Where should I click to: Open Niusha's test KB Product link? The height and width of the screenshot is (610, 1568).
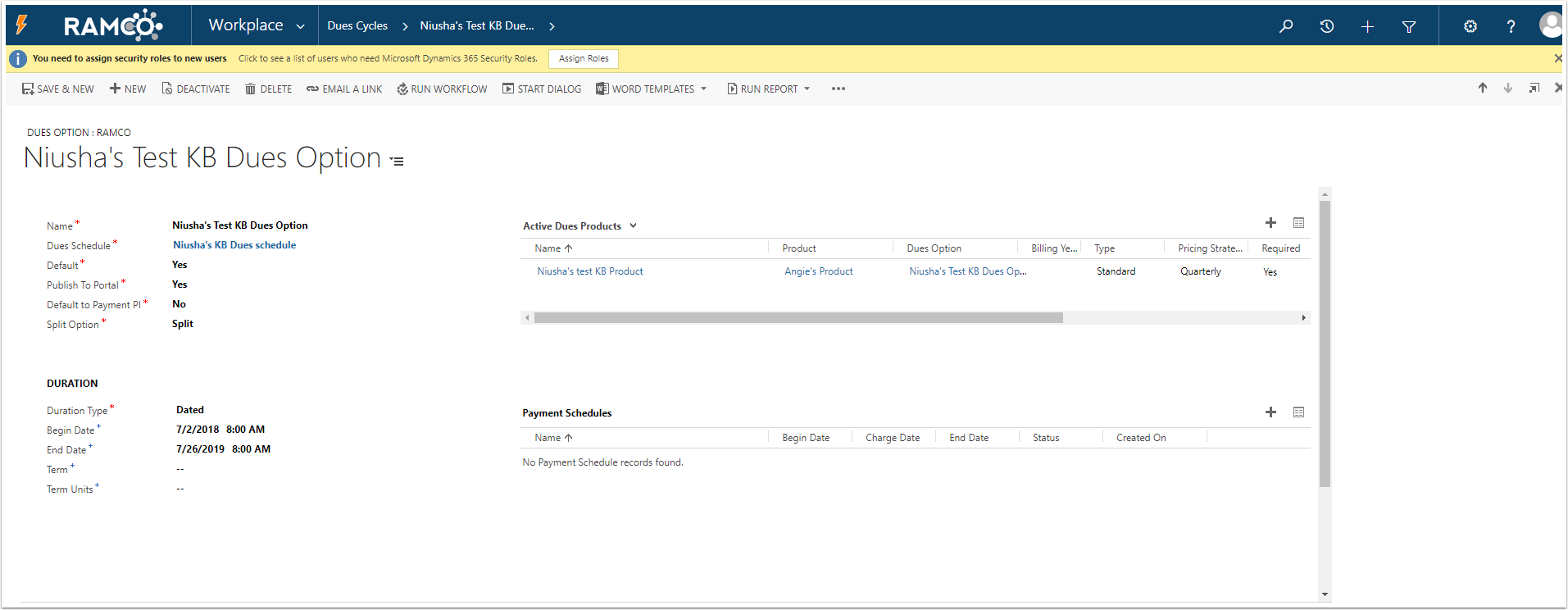click(x=590, y=271)
